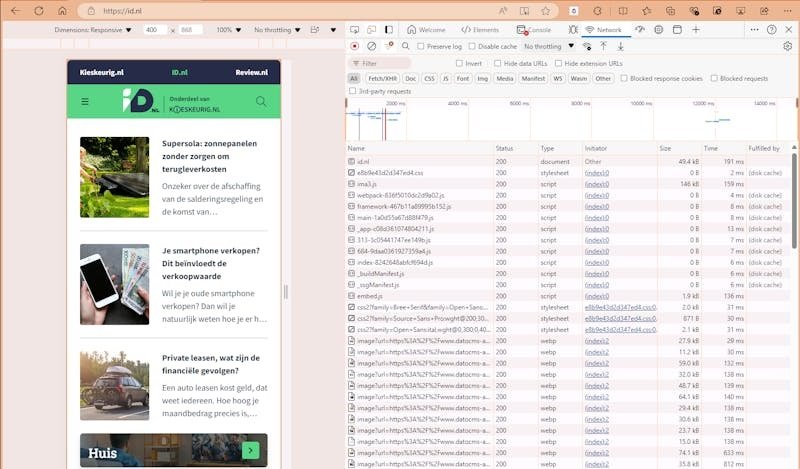The height and width of the screenshot is (469, 800).
Task: Go back with the browser back arrow
Action: click(16, 11)
